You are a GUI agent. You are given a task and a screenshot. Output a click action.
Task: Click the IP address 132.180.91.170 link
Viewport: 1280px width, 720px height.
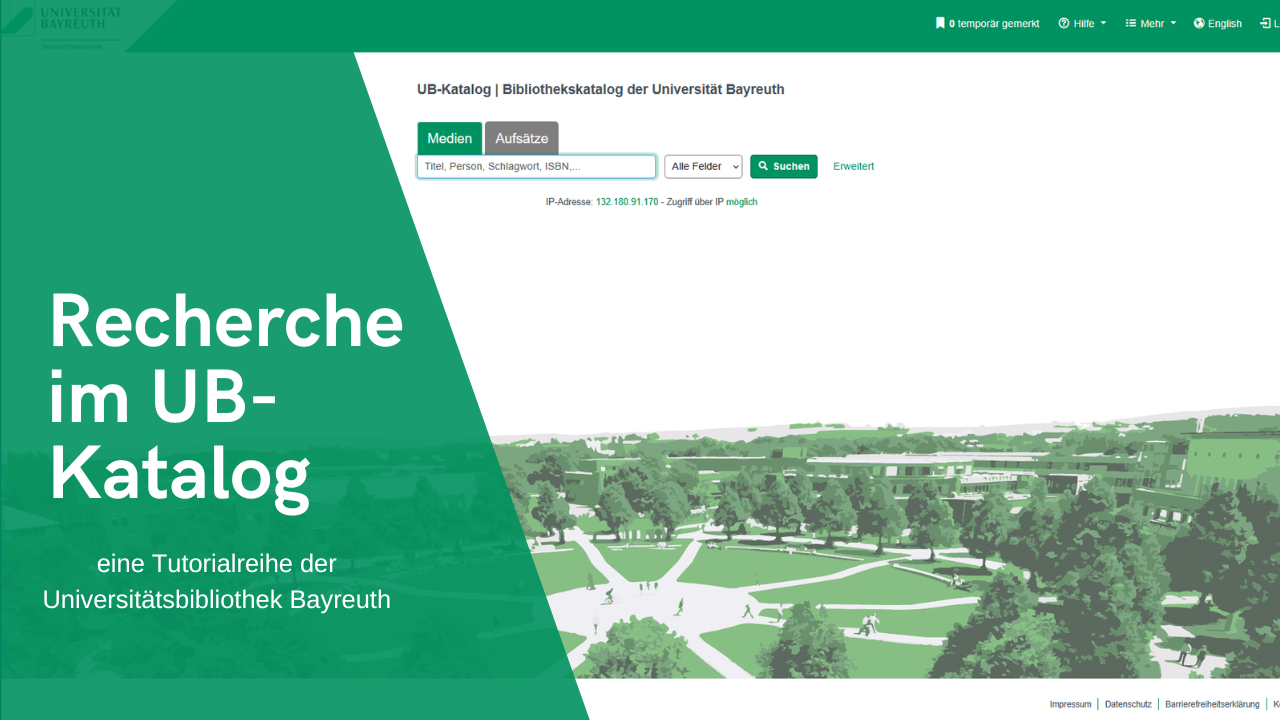627,202
